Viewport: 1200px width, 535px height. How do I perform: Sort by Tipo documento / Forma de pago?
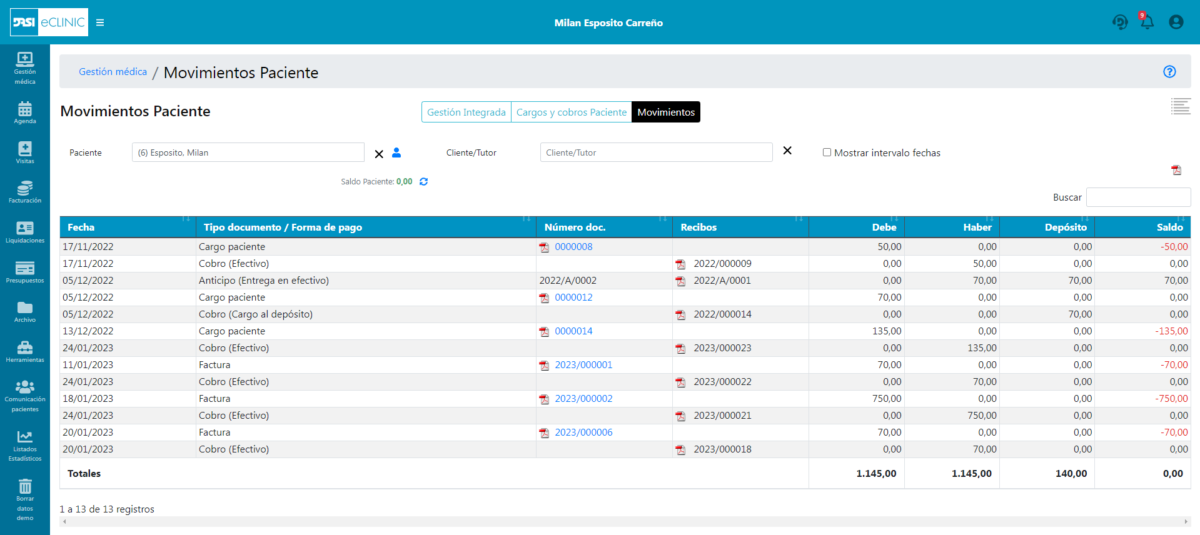click(x=366, y=227)
